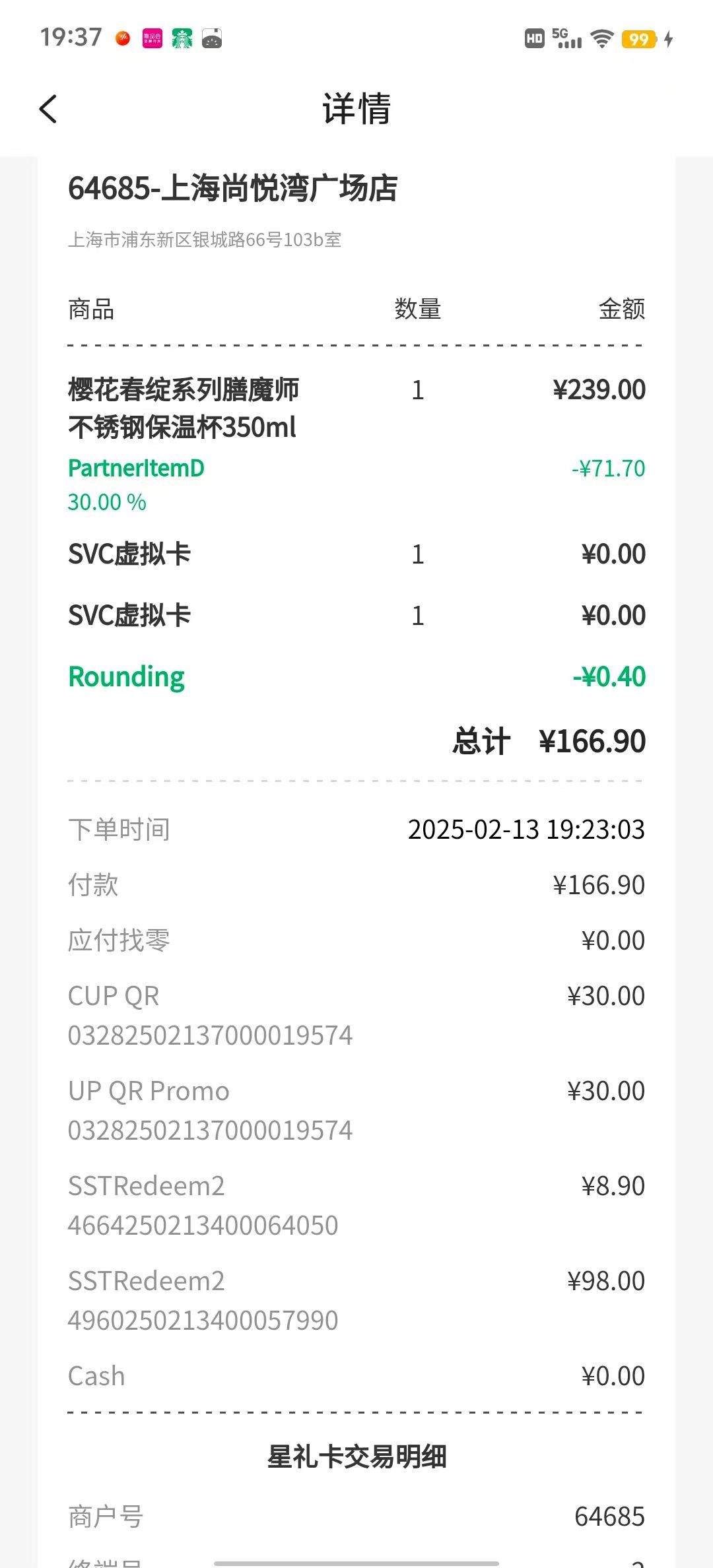Image resolution: width=713 pixels, height=1568 pixels.
Task: Tap the Starbucks notification icon in status bar
Action: (182, 38)
